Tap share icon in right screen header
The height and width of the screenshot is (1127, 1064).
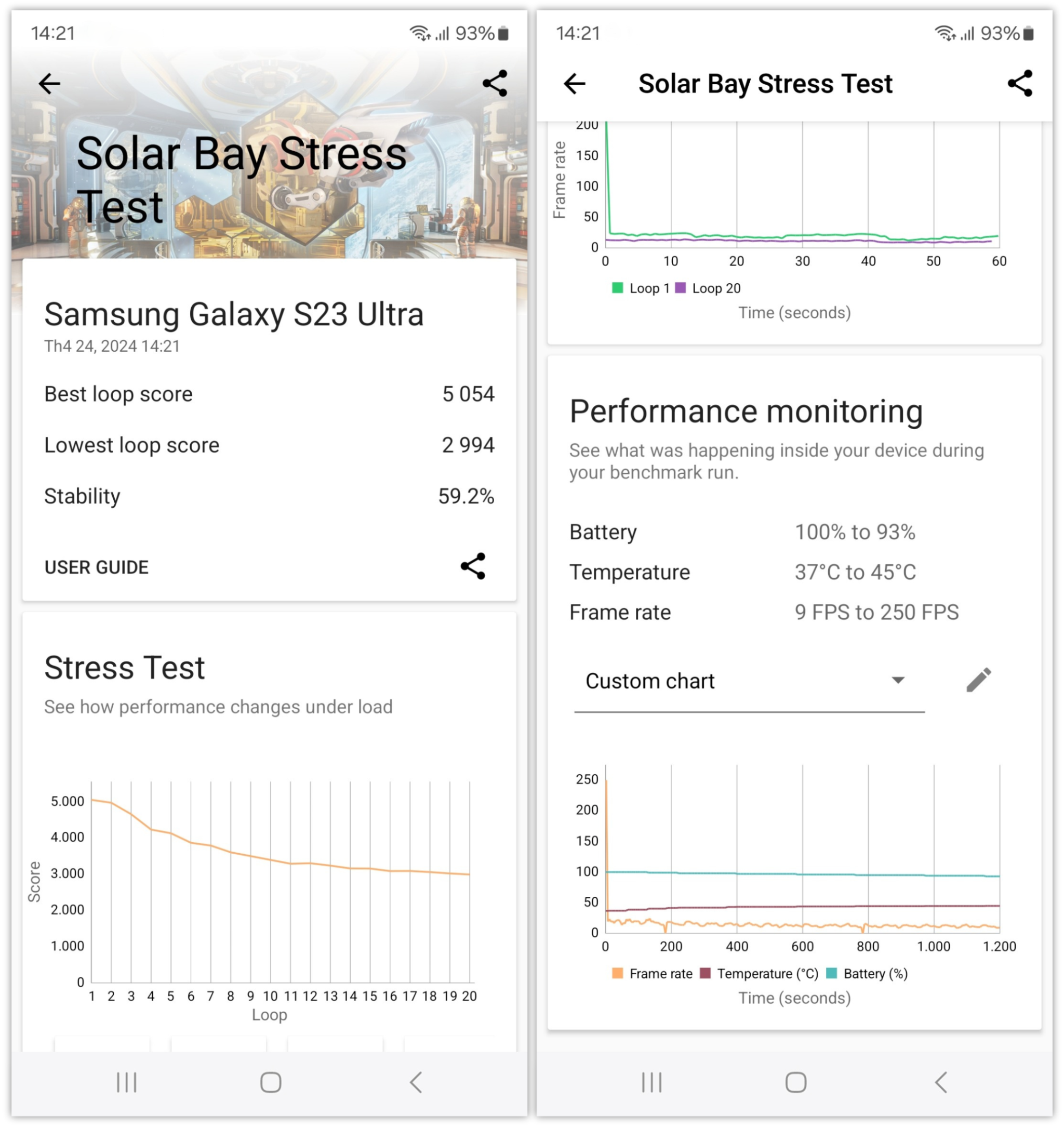[1020, 84]
